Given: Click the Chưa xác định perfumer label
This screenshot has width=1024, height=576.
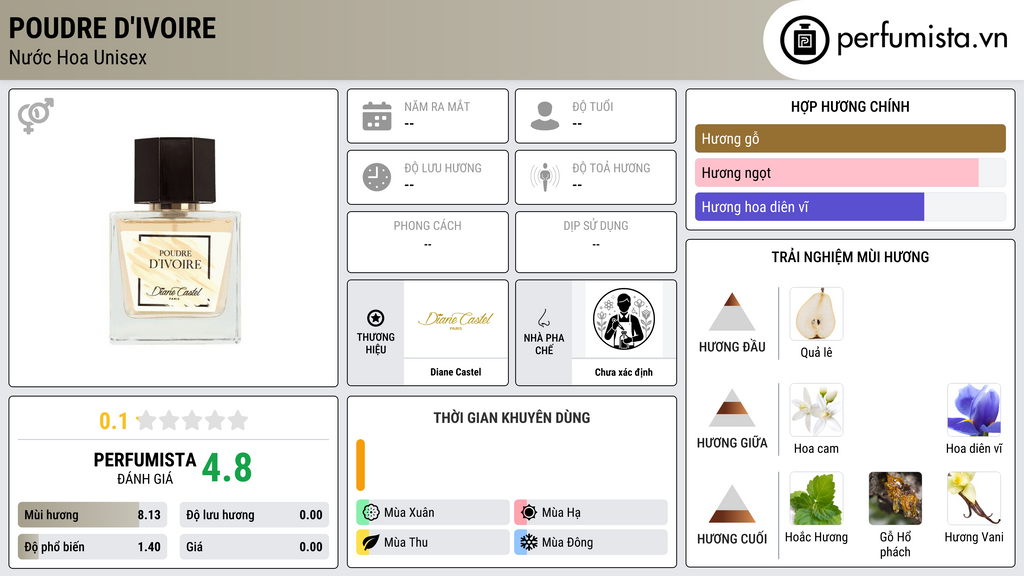Looking at the screenshot, I should click(x=624, y=372).
